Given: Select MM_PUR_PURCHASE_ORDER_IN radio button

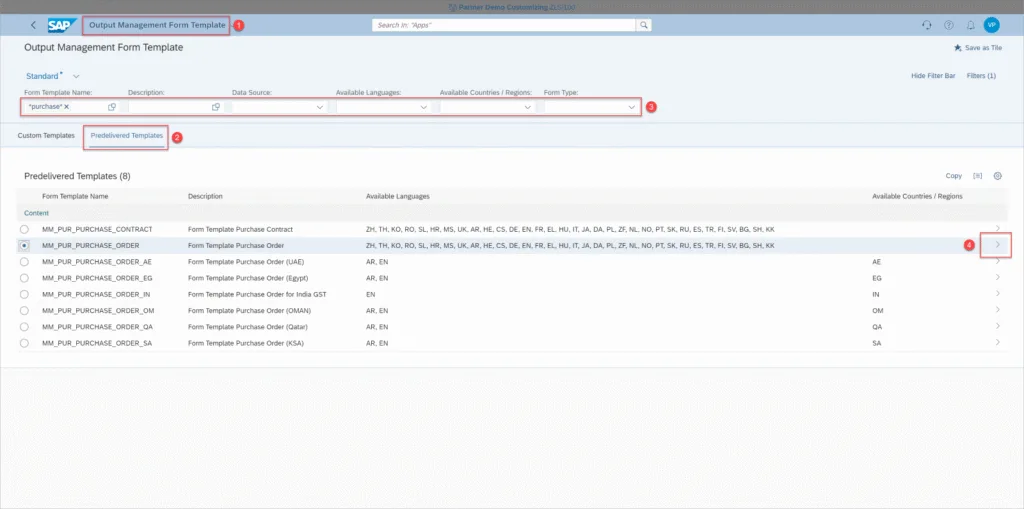Looking at the screenshot, I should point(24,294).
